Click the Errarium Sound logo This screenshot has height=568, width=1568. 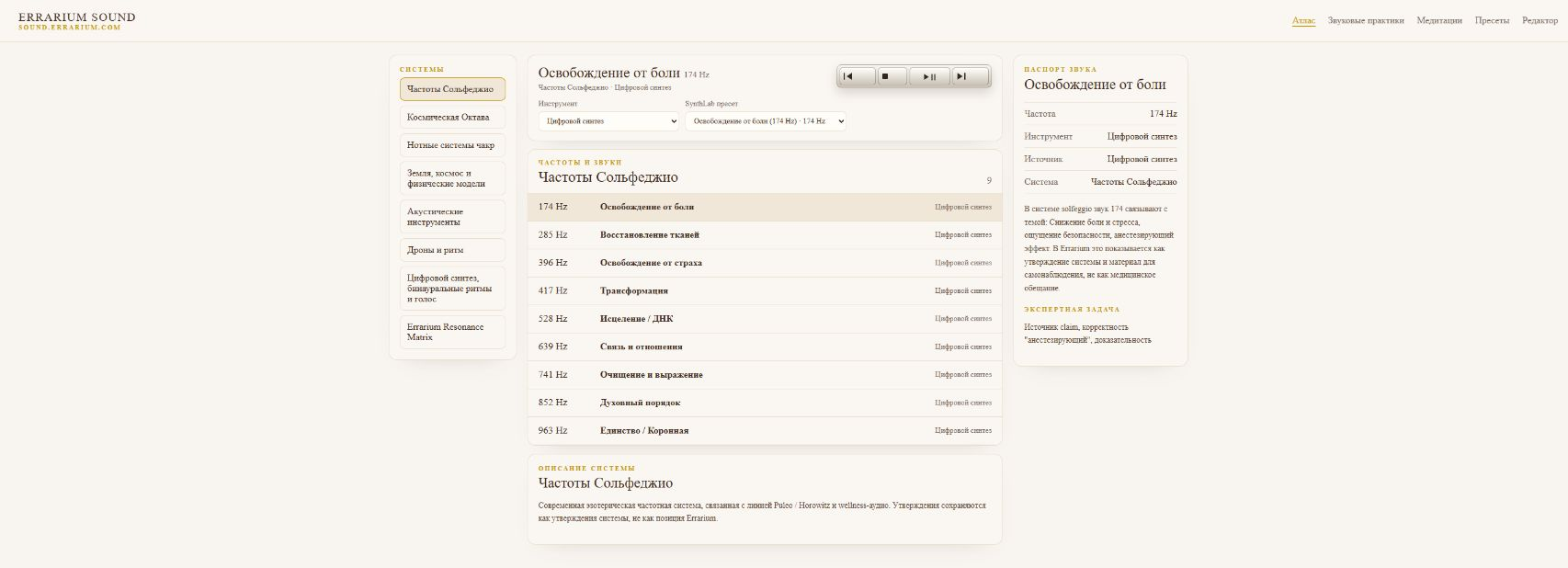click(76, 20)
